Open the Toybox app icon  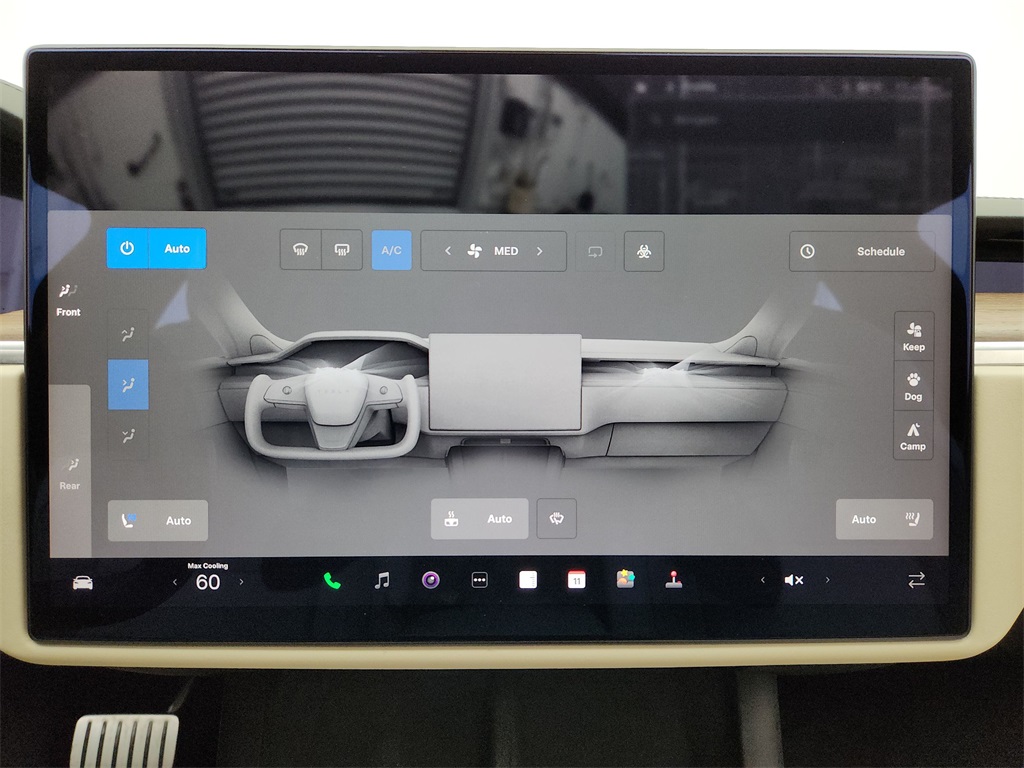click(626, 579)
